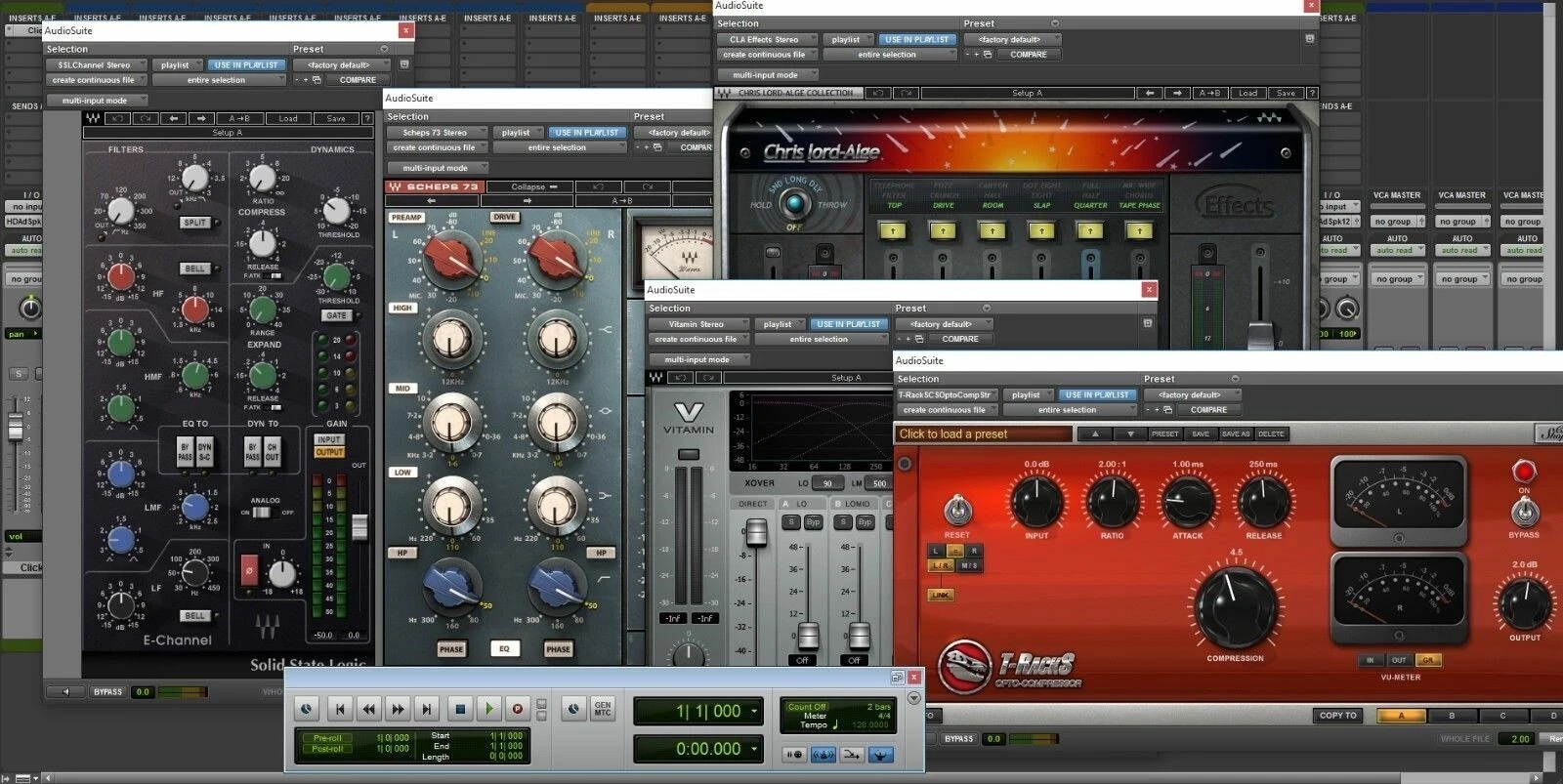This screenshot has height=784, width=1563.
Task: Click the Load button in SSL E-Channel
Action: pyautogui.click(x=288, y=118)
